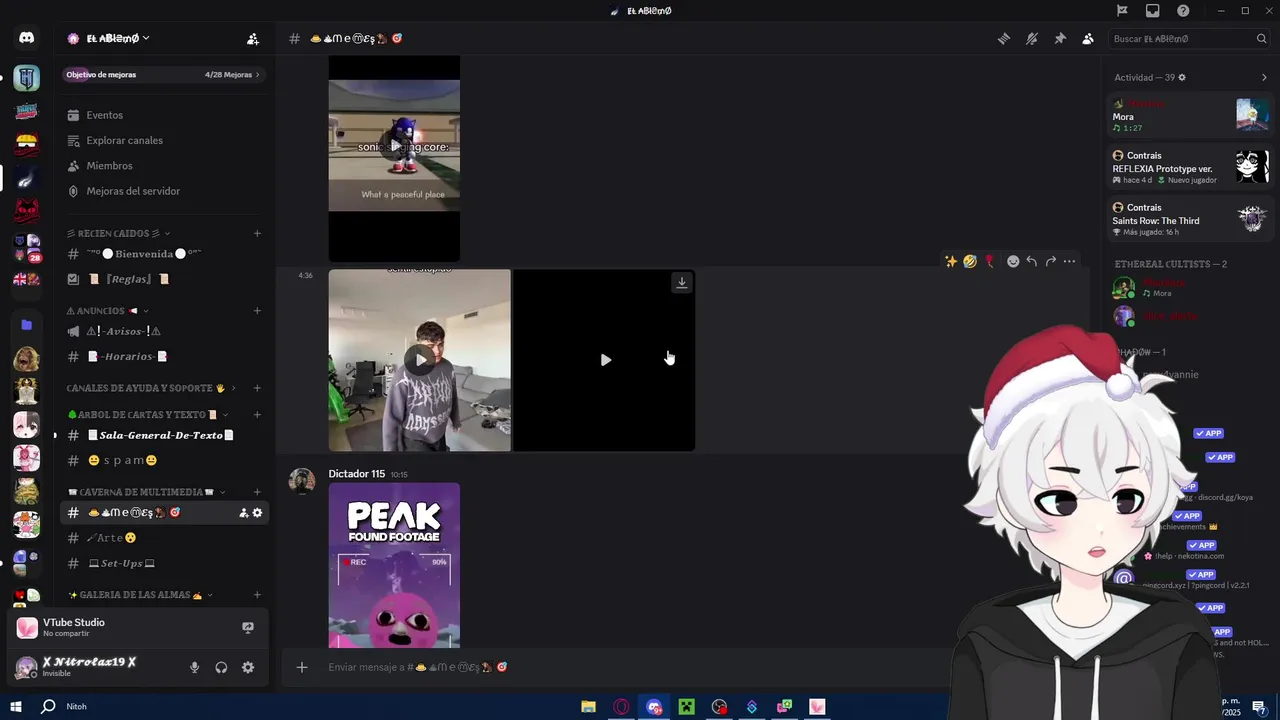Open Actividad settings gear

pos(1182,77)
